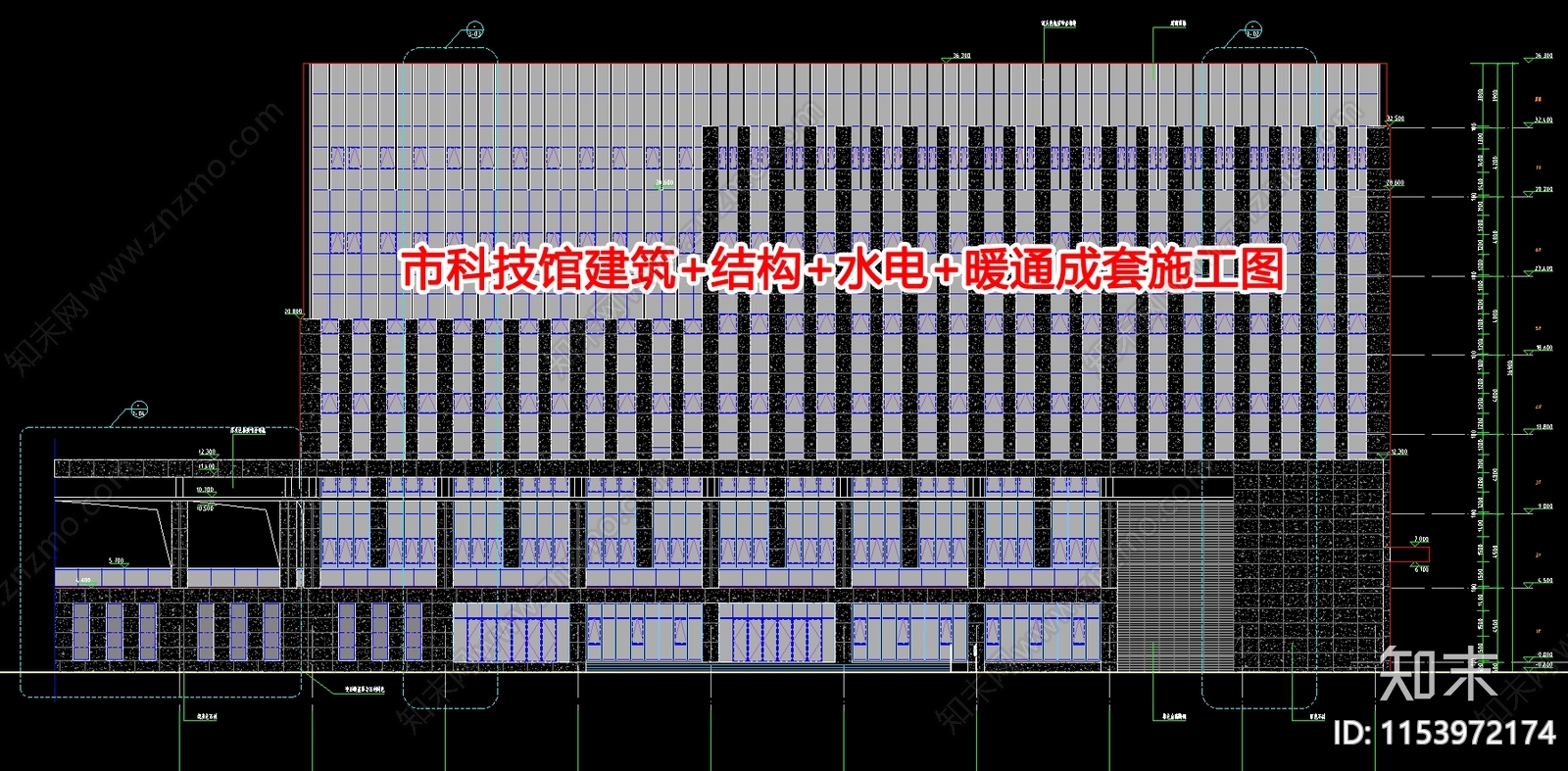Click the 36.300 top elevation label
Viewport: 1568px width, 771px height.
pos(961,56)
